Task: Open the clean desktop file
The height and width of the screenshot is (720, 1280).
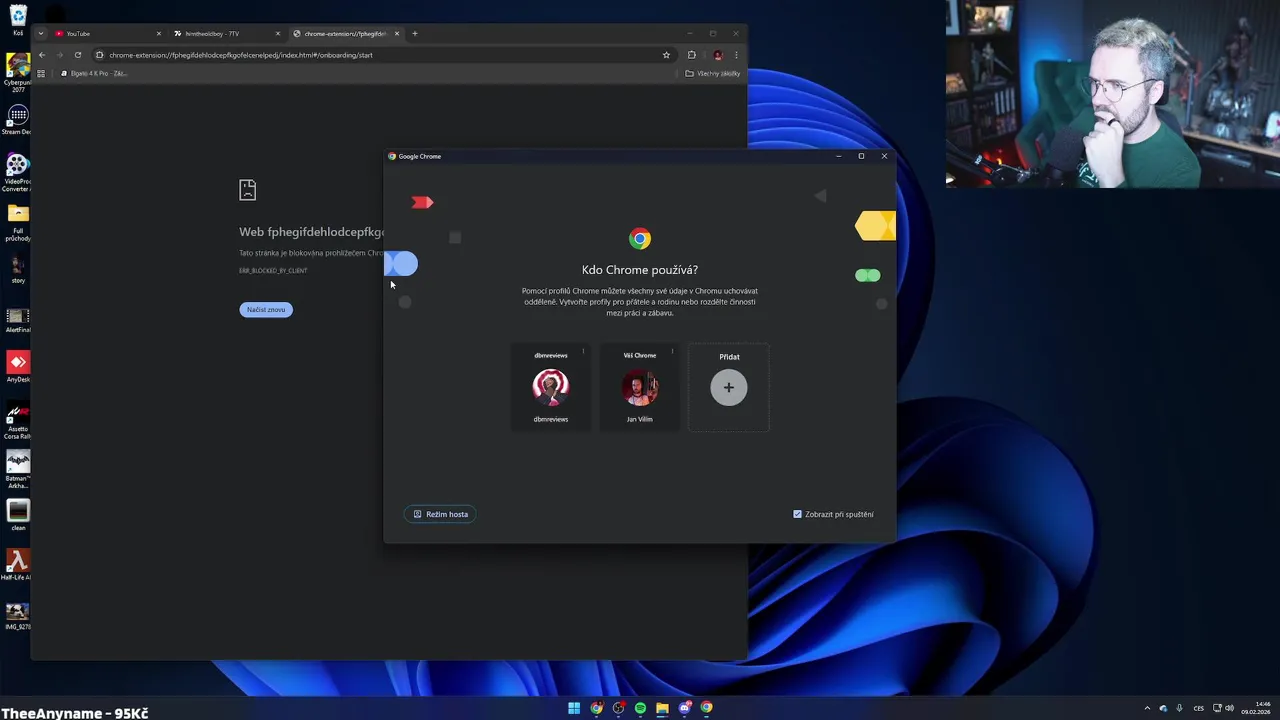Action: point(18,515)
